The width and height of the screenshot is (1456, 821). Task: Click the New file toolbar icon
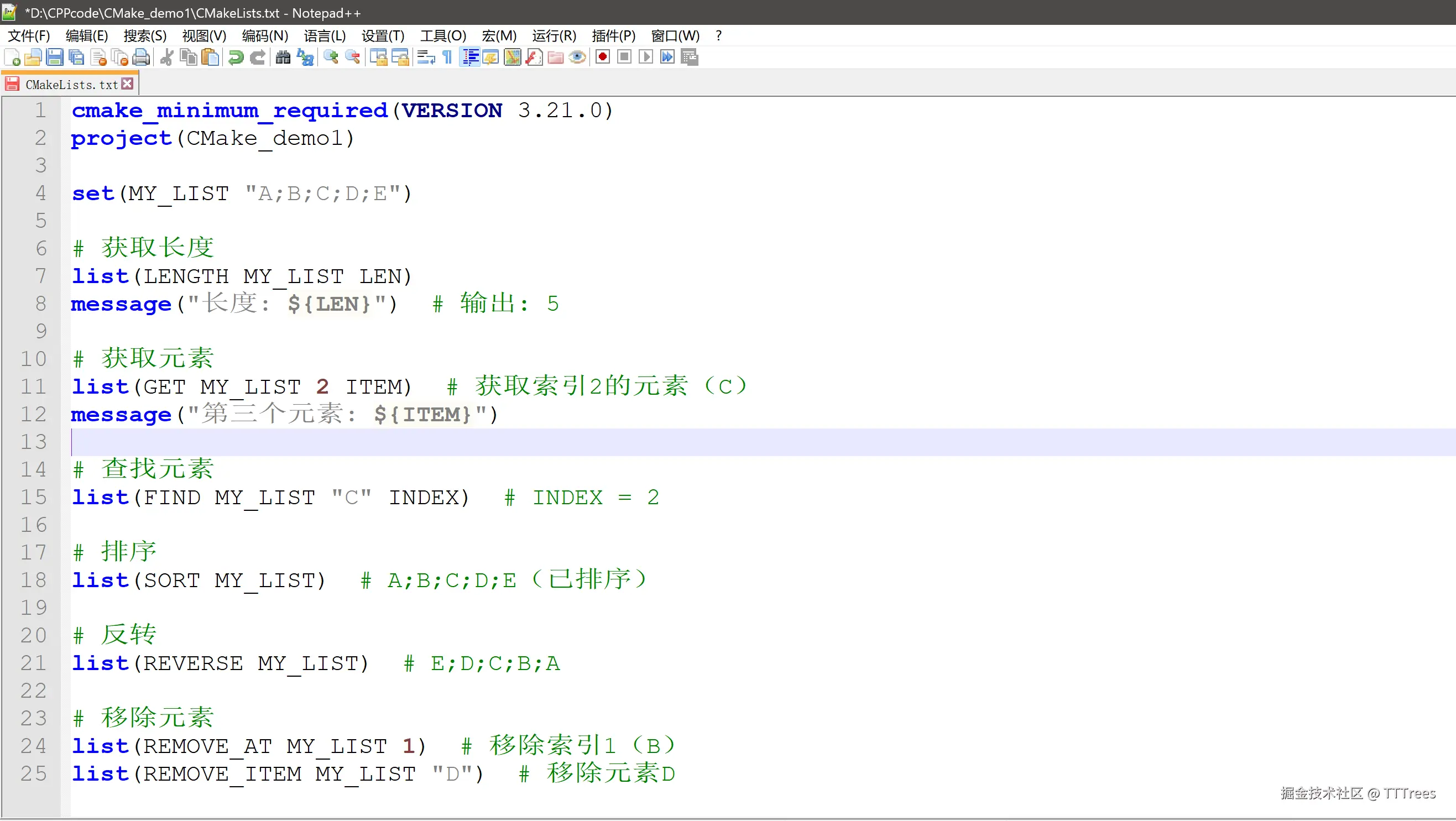(x=12, y=57)
